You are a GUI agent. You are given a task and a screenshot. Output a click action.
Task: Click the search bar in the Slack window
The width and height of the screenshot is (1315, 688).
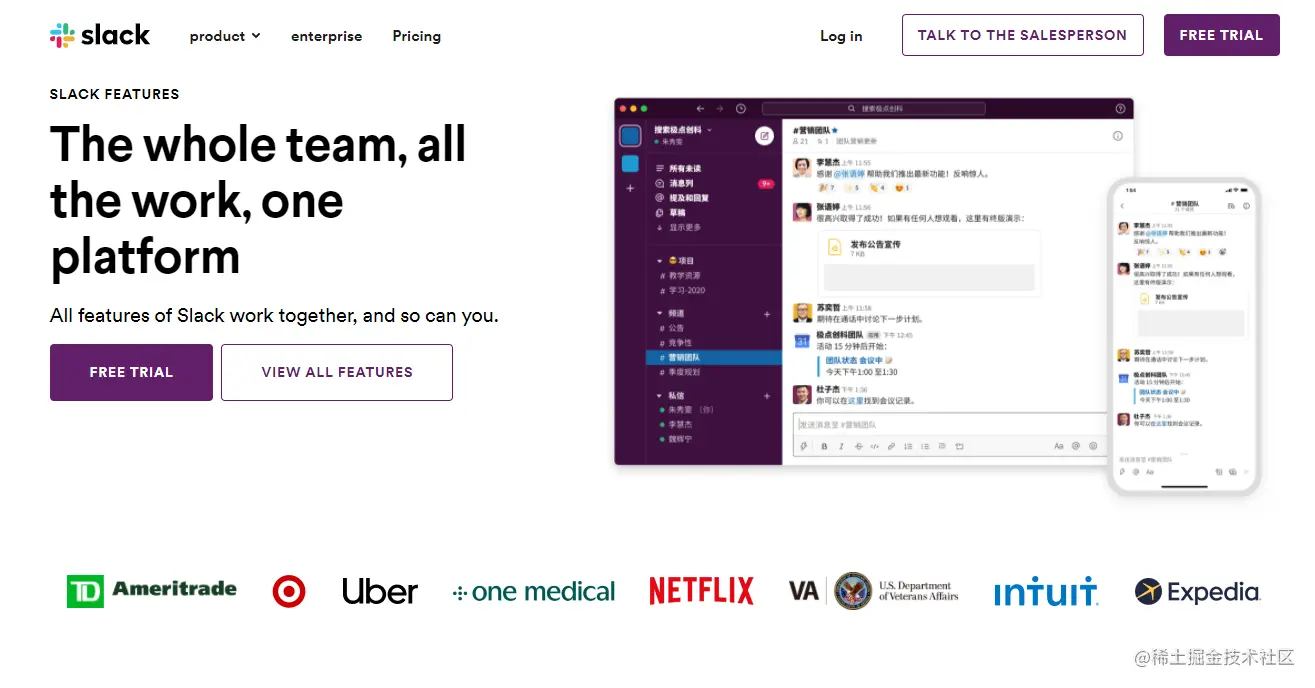click(x=874, y=108)
